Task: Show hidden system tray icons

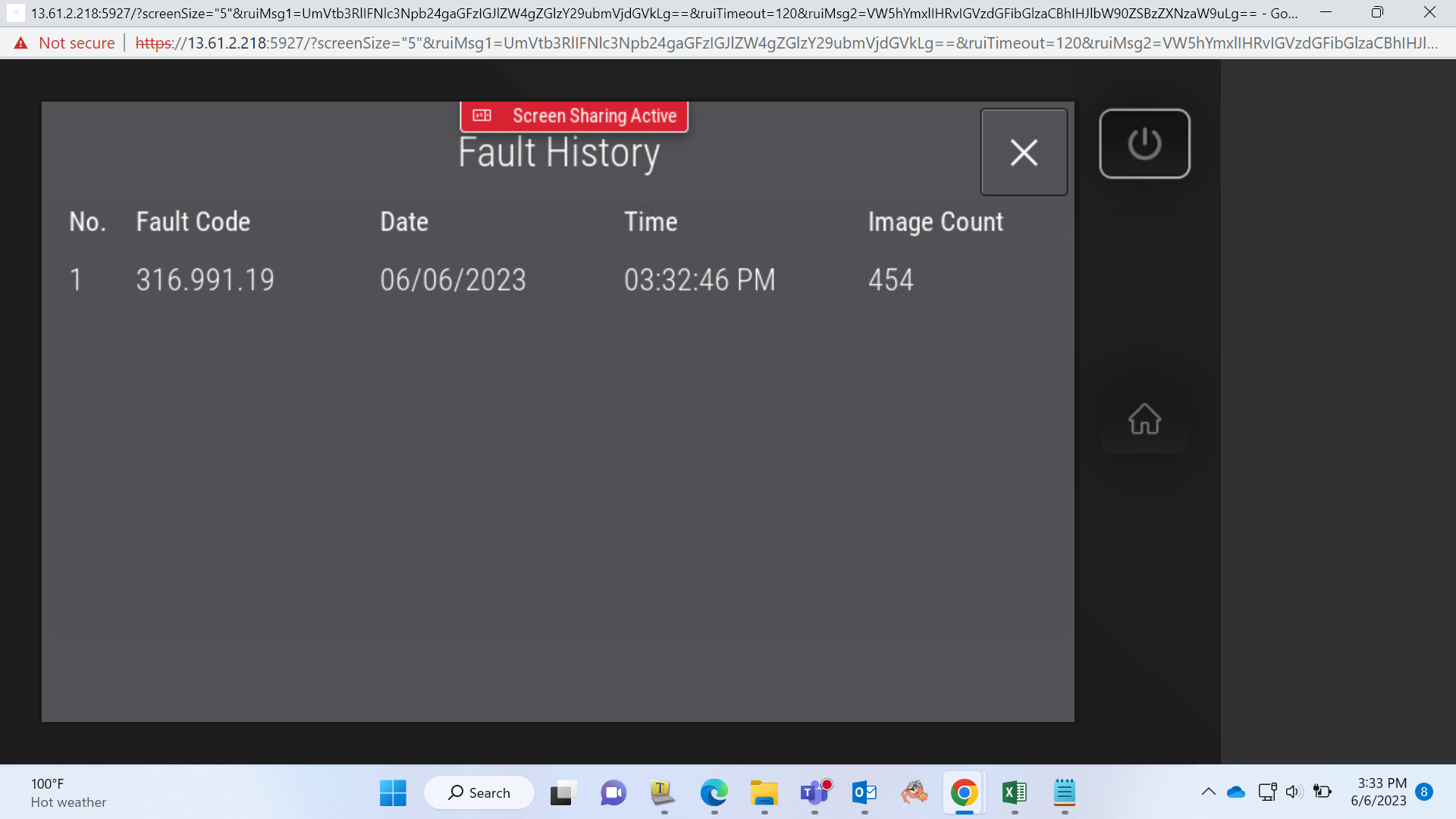Action: point(1209,792)
